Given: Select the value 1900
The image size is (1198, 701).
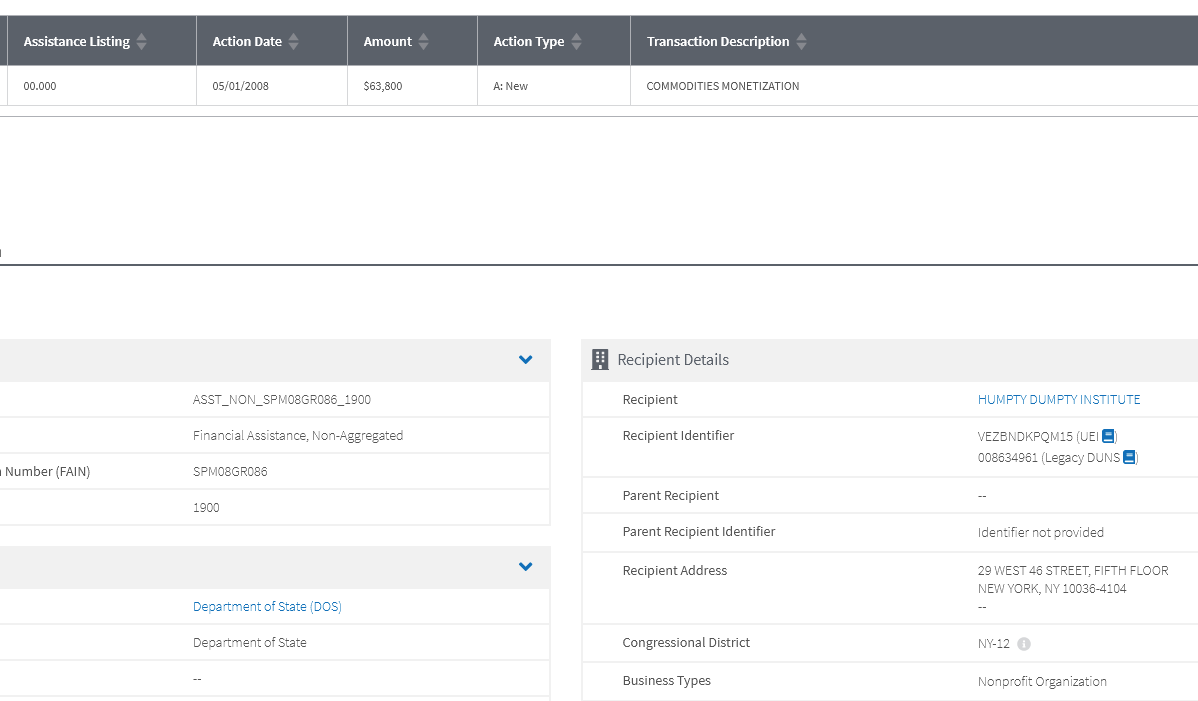Looking at the screenshot, I should pyautogui.click(x=206, y=507).
